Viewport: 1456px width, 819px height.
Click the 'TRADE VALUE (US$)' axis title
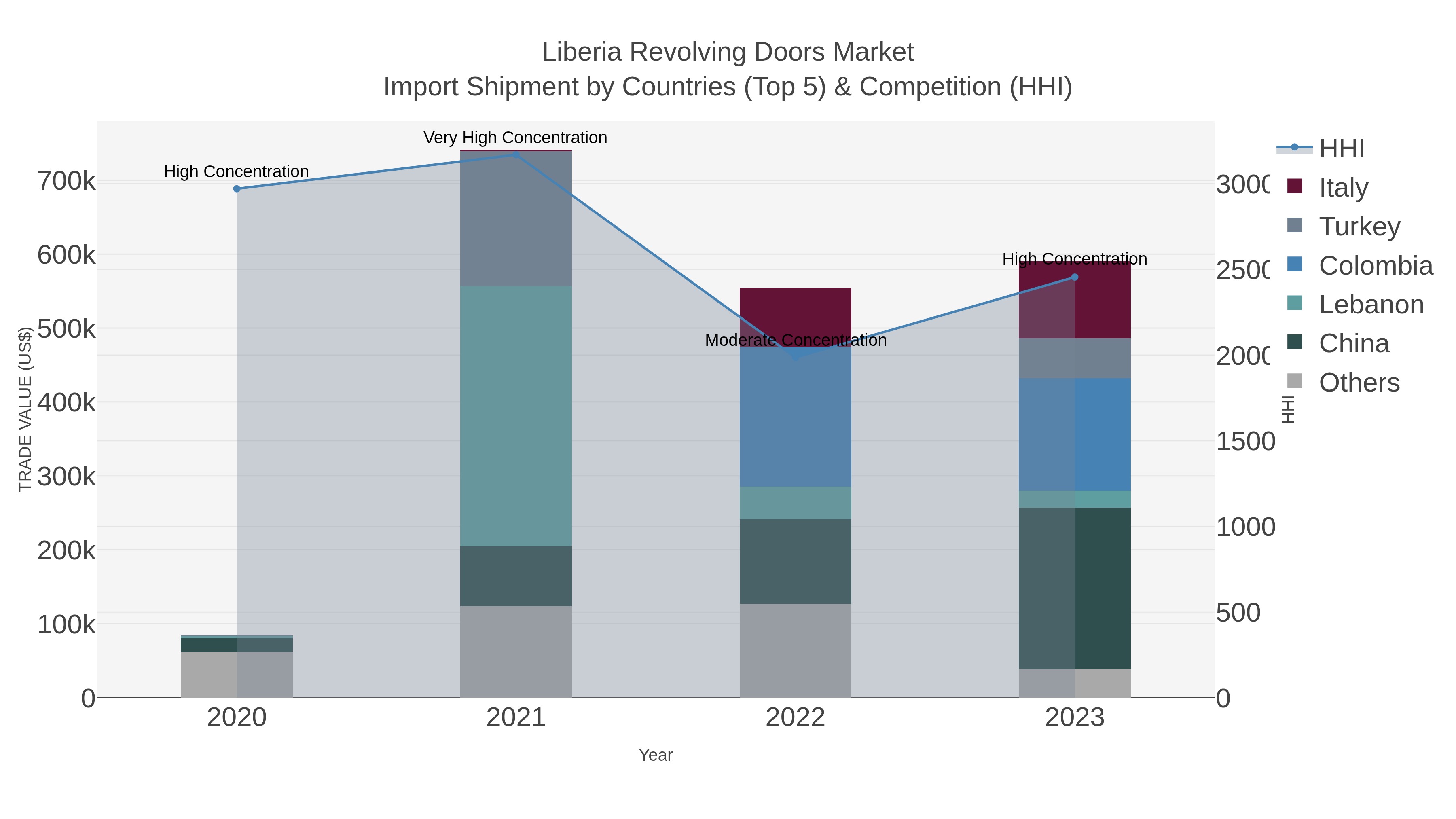tap(25, 409)
